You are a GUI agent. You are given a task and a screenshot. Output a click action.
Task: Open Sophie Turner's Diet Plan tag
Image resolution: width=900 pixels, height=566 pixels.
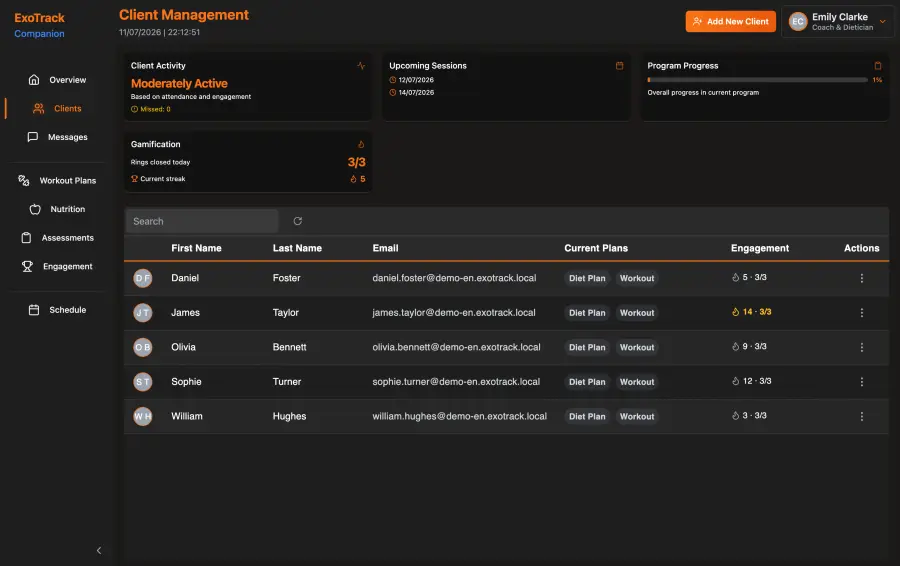point(587,382)
